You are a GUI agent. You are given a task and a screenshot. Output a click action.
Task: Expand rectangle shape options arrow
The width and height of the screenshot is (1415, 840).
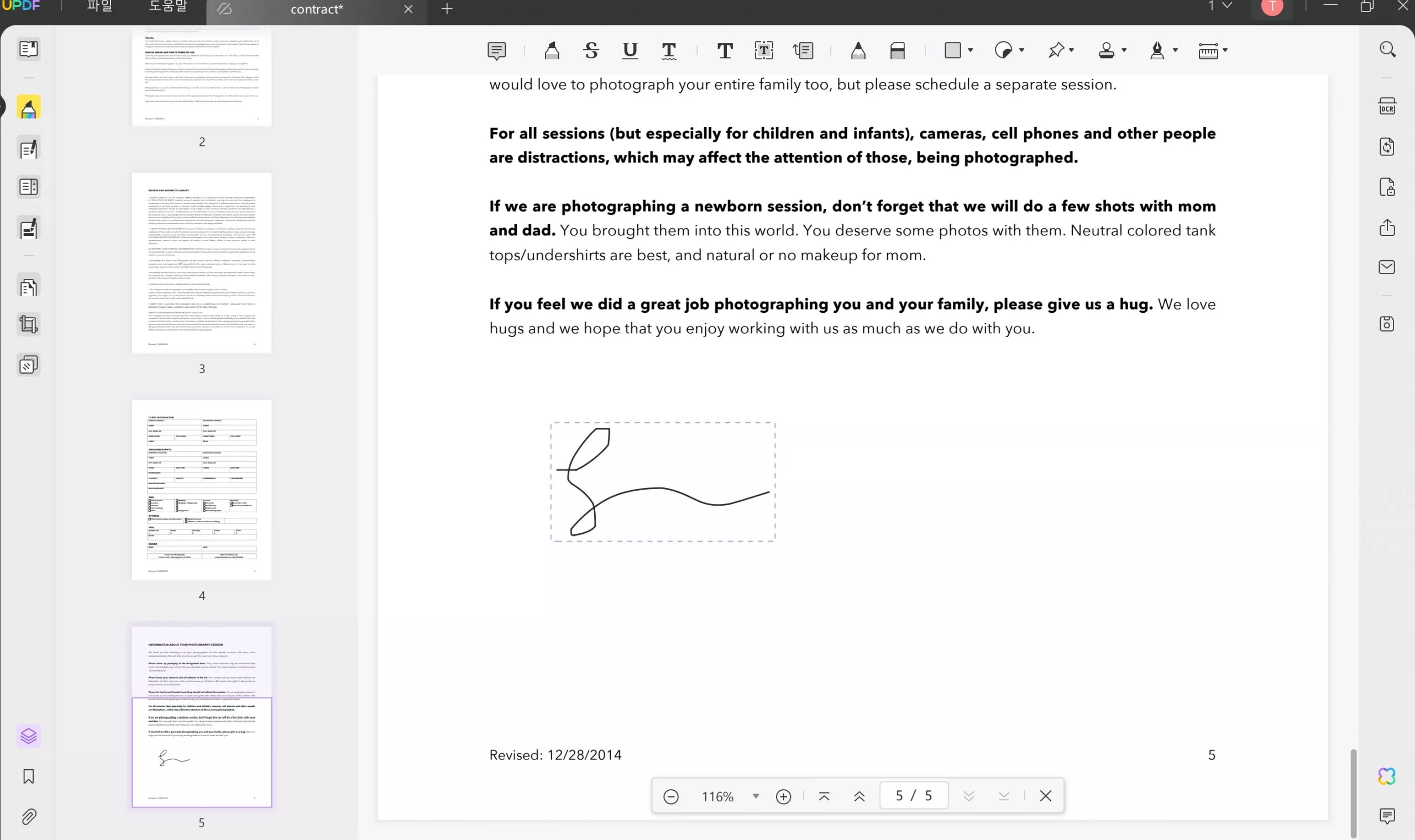(971, 50)
